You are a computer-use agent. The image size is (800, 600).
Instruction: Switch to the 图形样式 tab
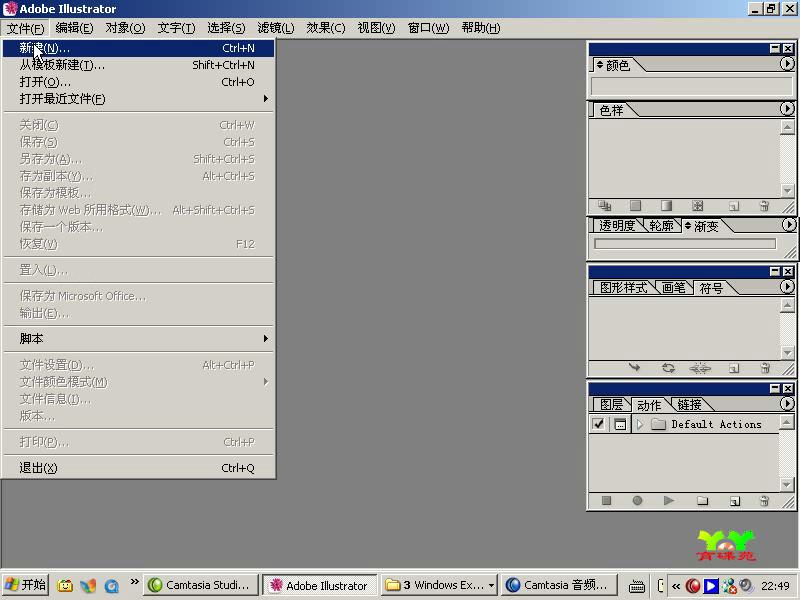(x=623, y=288)
